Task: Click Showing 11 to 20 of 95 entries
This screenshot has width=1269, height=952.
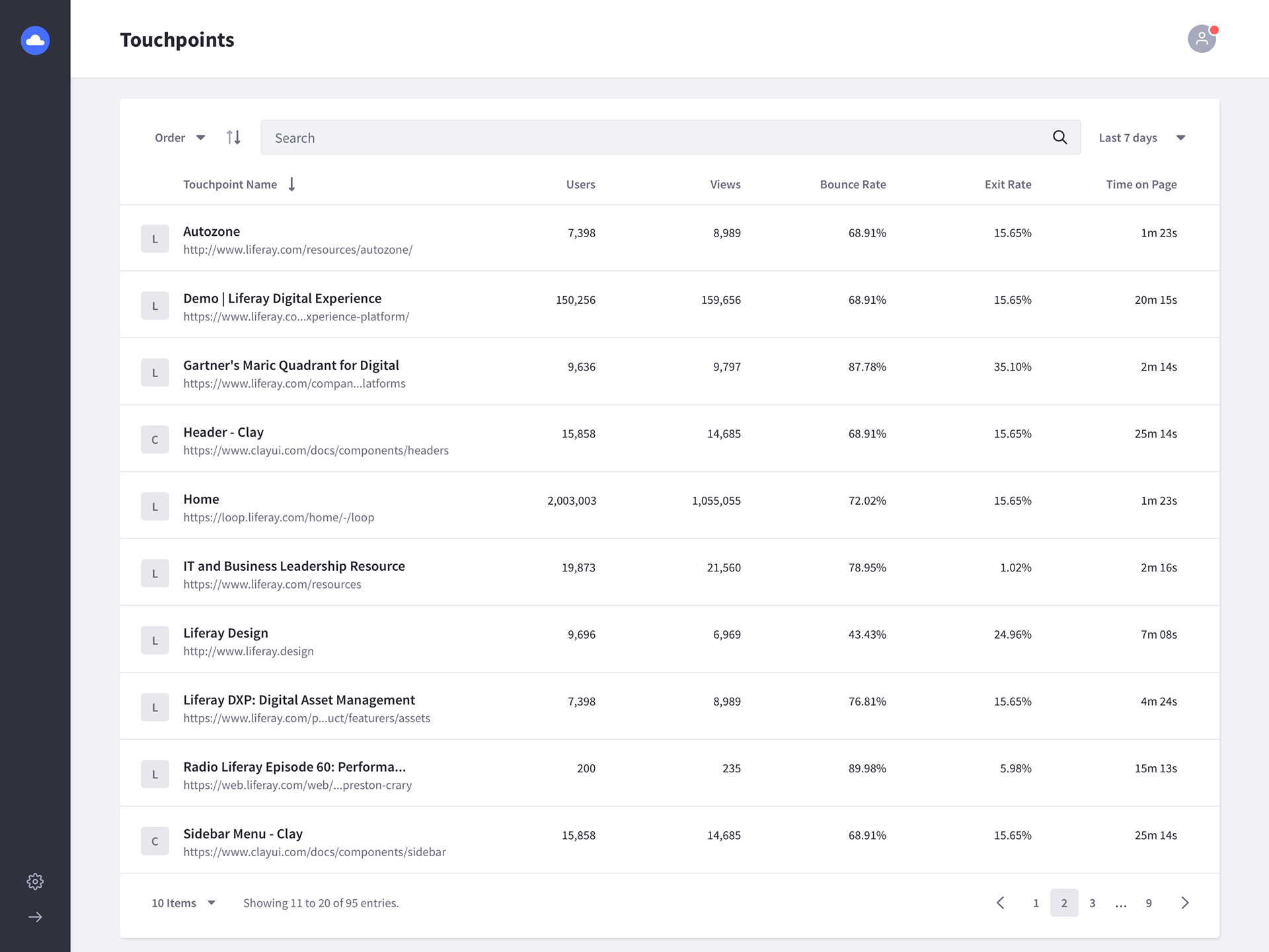Action: [x=321, y=902]
